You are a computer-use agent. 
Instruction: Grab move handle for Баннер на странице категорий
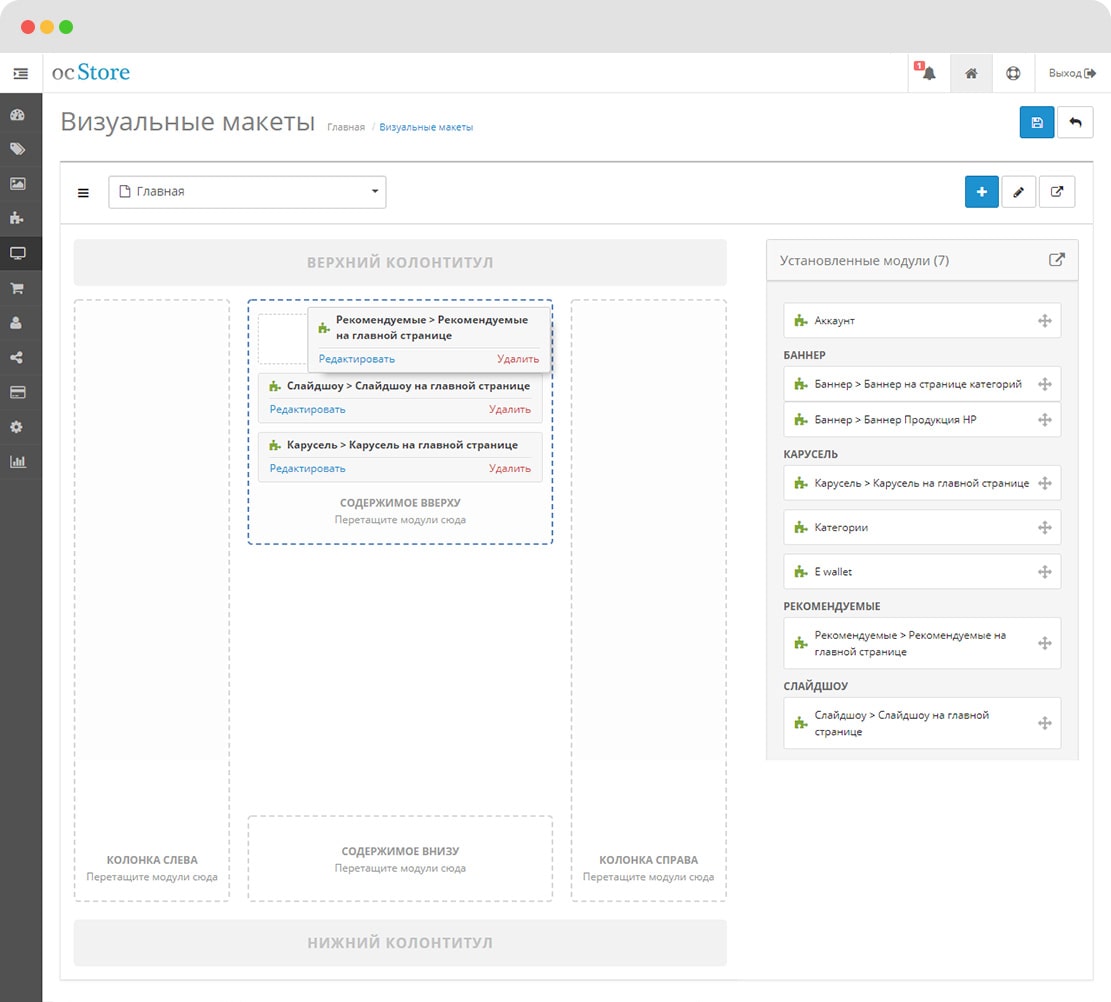1044,384
